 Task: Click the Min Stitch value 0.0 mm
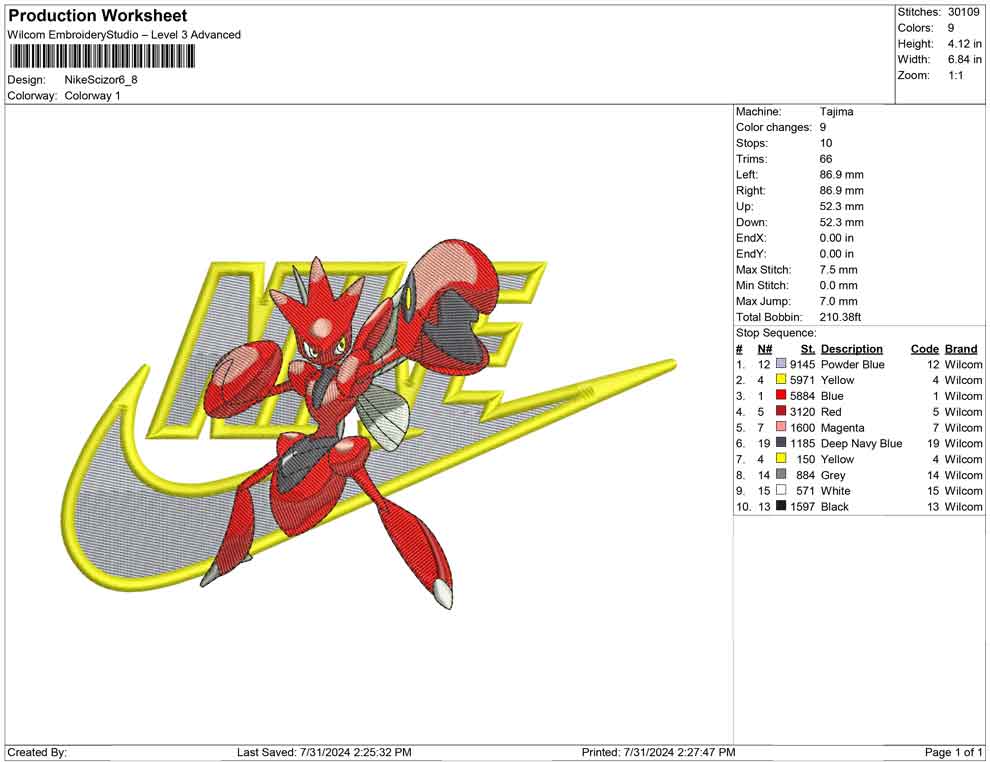tap(838, 285)
